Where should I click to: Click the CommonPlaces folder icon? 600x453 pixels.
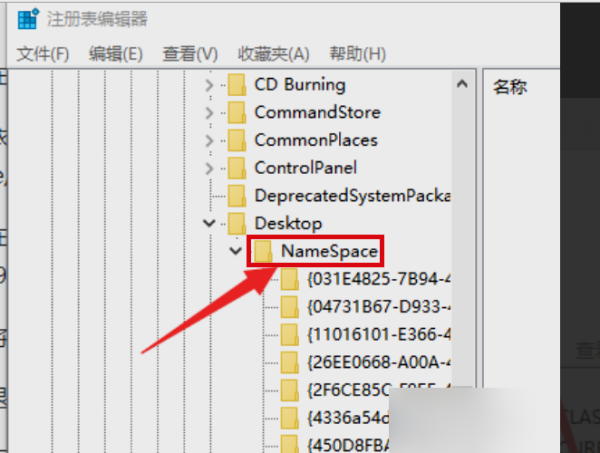(237, 140)
